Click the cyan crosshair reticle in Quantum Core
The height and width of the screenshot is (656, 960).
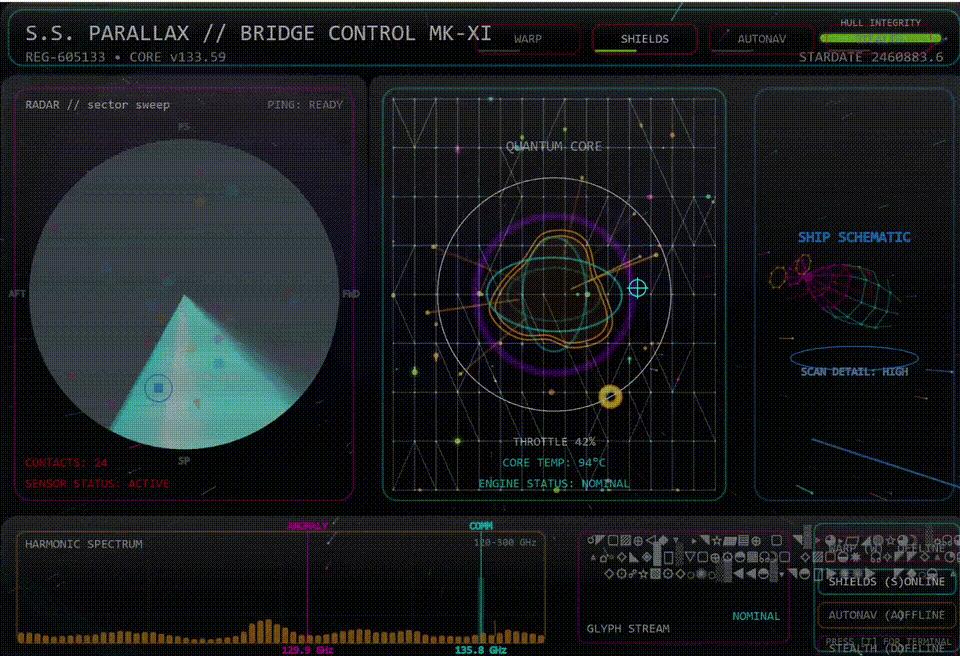(x=637, y=288)
